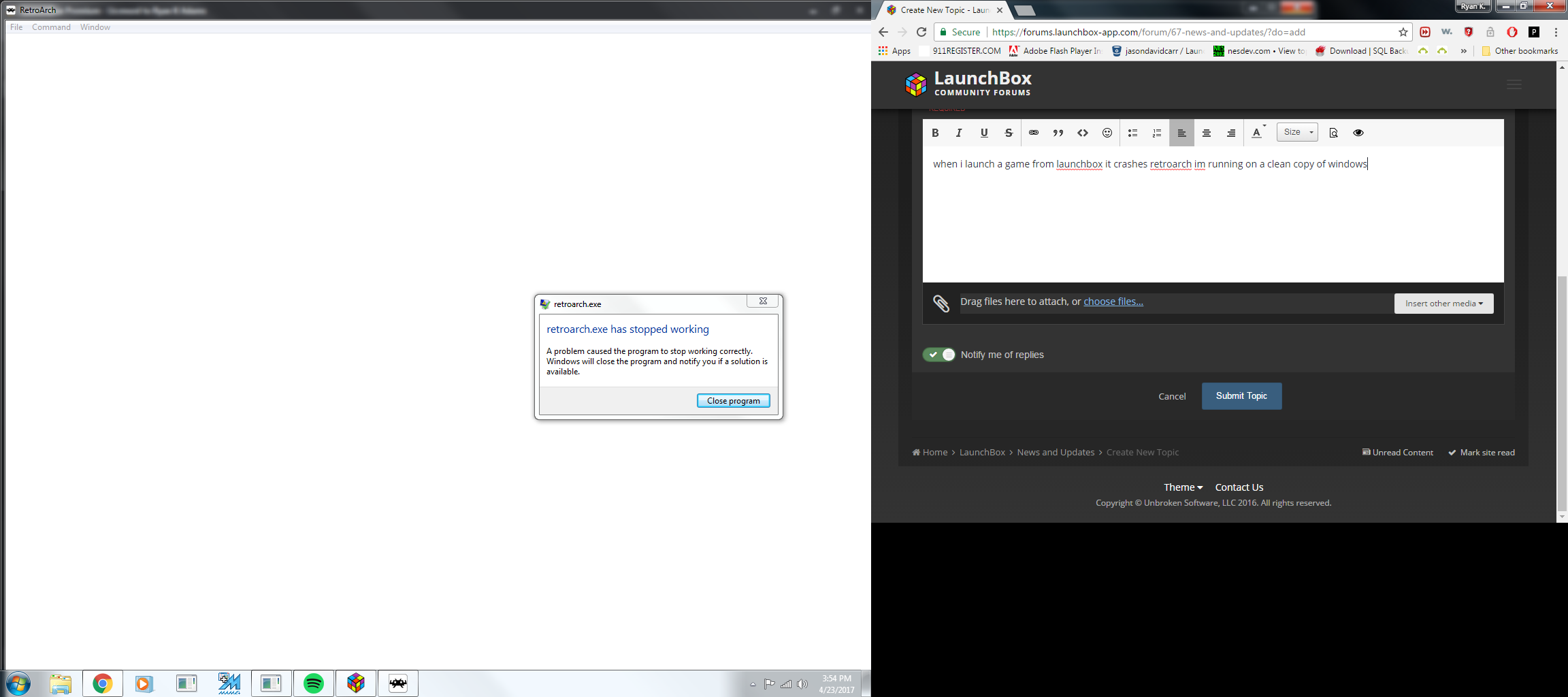Viewport: 1568px width, 697px height.
Task: Toggle italic formatting in the editor
Action: point(959,133)
